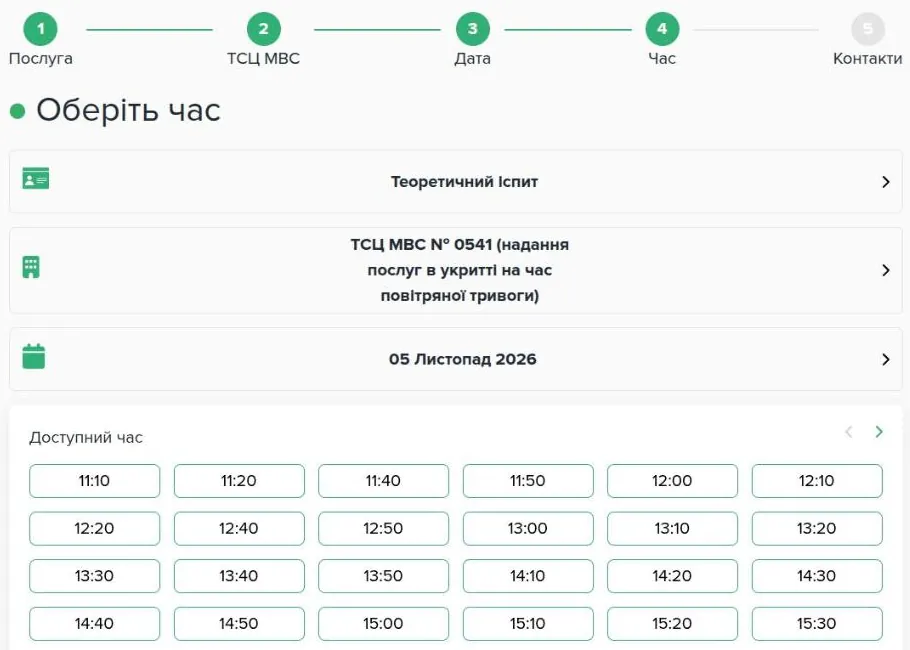Choose the 11:10 time slot
The width and height of the screenshot is (910, 650).
[95, 481]
